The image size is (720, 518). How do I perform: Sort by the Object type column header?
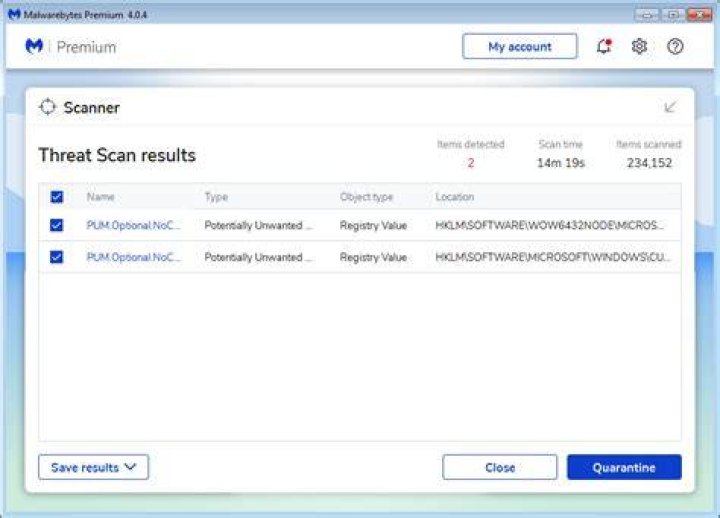coord(366,197)
